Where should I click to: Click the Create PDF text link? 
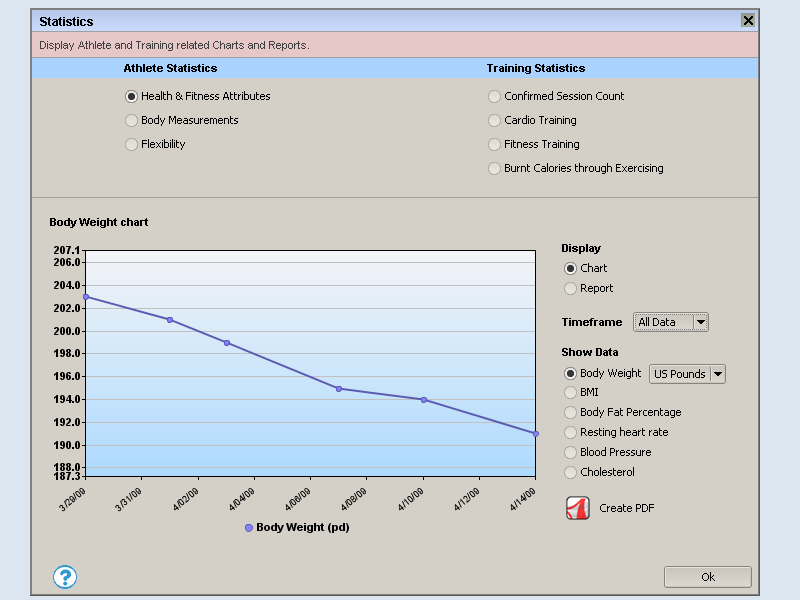click(626, 509)
